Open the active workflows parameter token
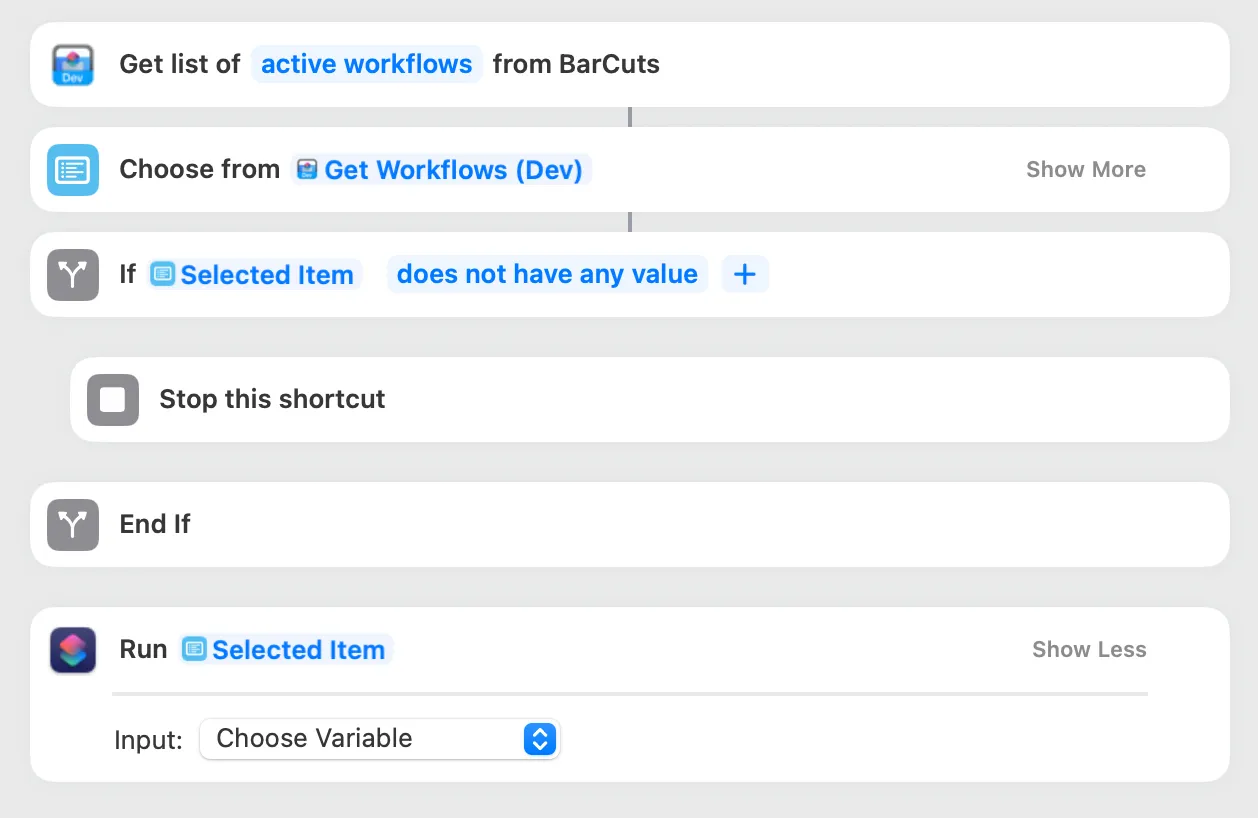 tap(366, 64)
